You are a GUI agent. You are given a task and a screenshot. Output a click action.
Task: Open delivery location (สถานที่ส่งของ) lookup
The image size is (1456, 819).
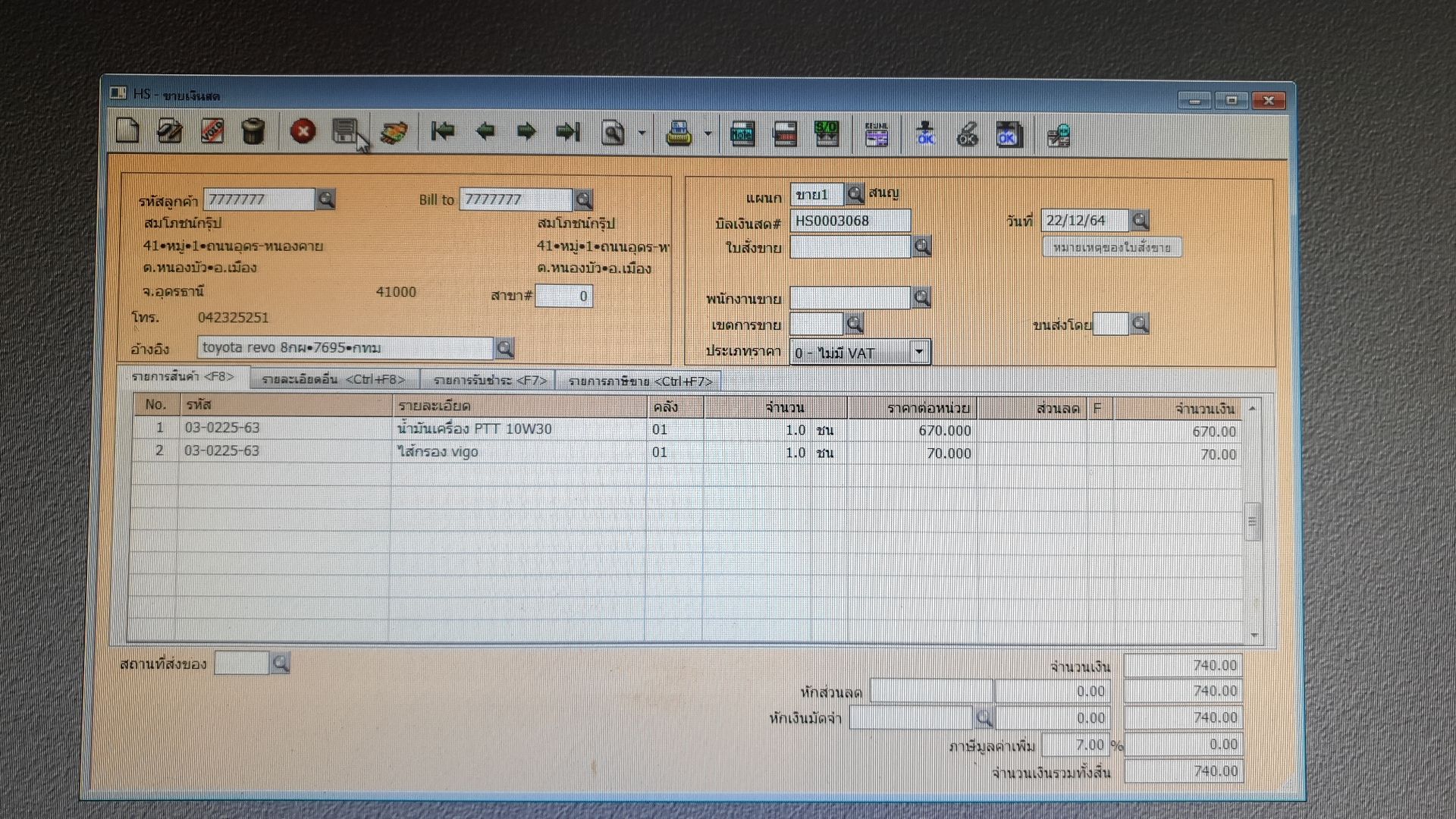click(280, 664)
